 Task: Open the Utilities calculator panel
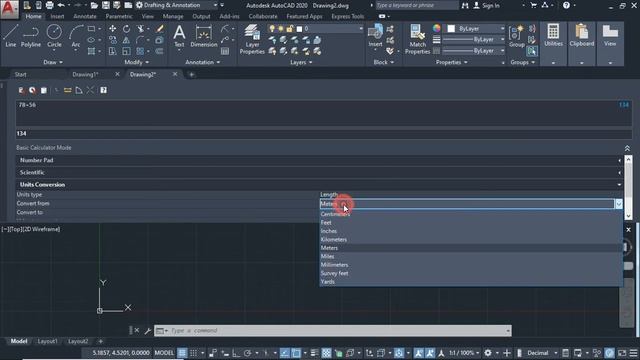(553, 36)
